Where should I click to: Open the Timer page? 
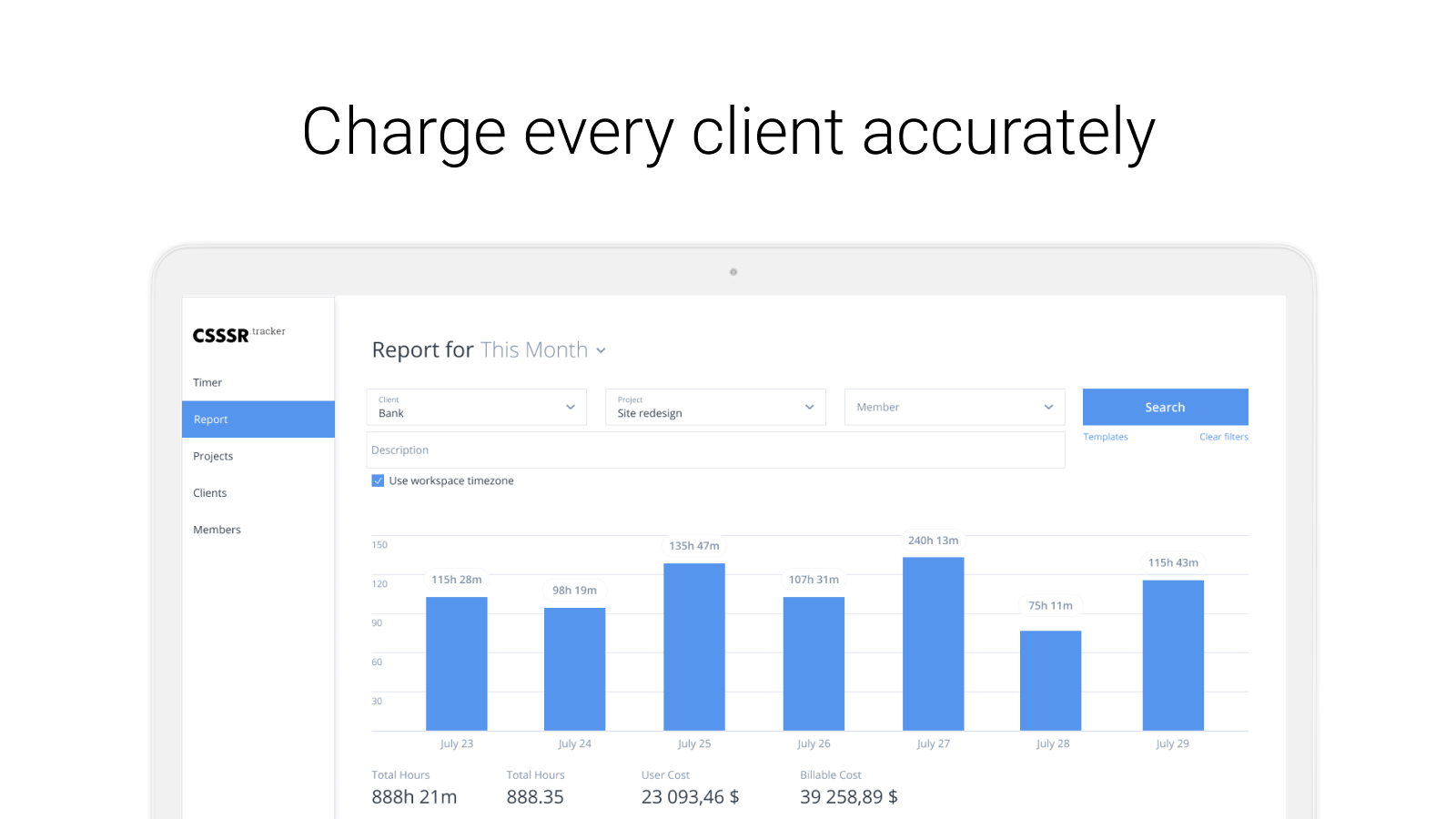point(207,382)
